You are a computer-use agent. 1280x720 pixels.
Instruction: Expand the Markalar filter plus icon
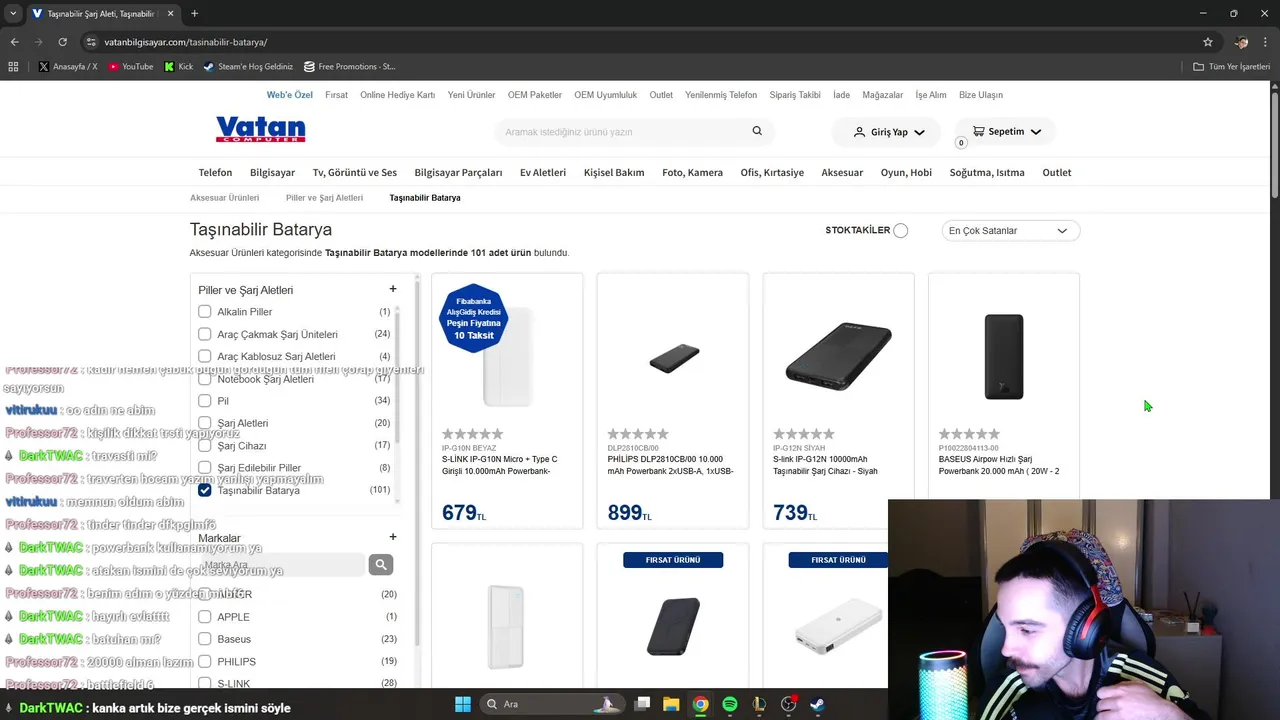tap(393, 537)
